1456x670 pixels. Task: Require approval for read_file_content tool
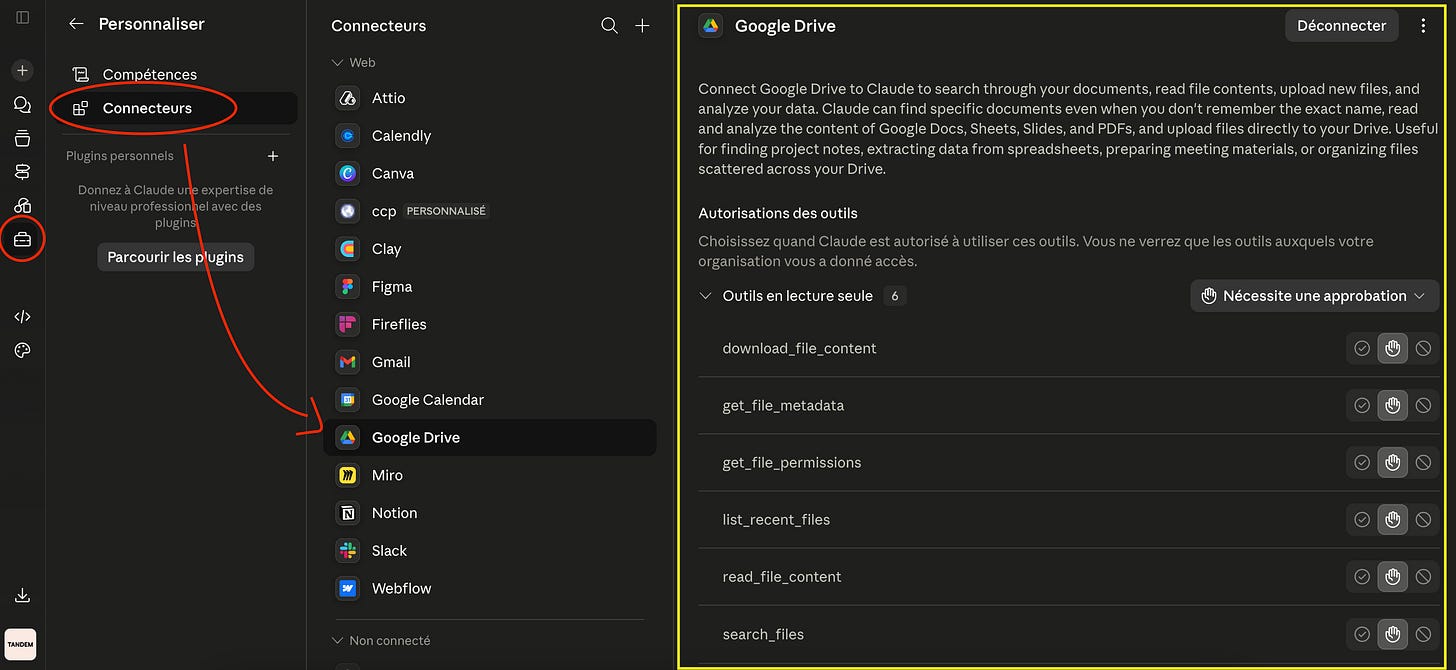(1392, 576)
